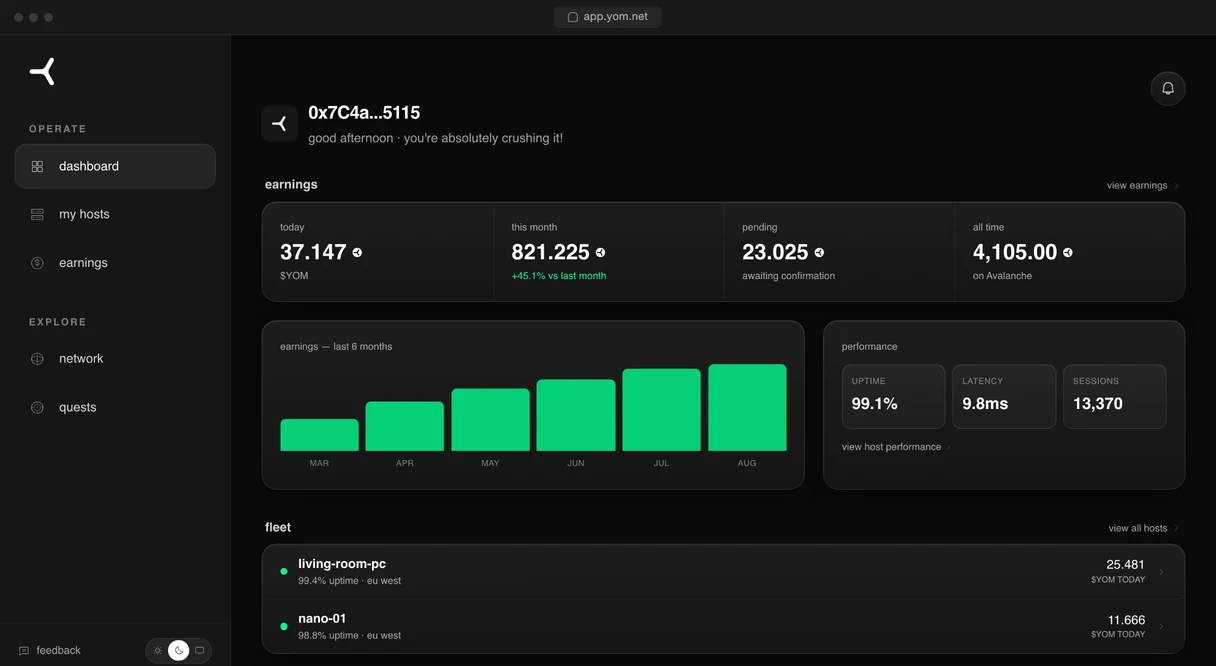
Task: Open view host performance link
Action: tap(895, 447)
